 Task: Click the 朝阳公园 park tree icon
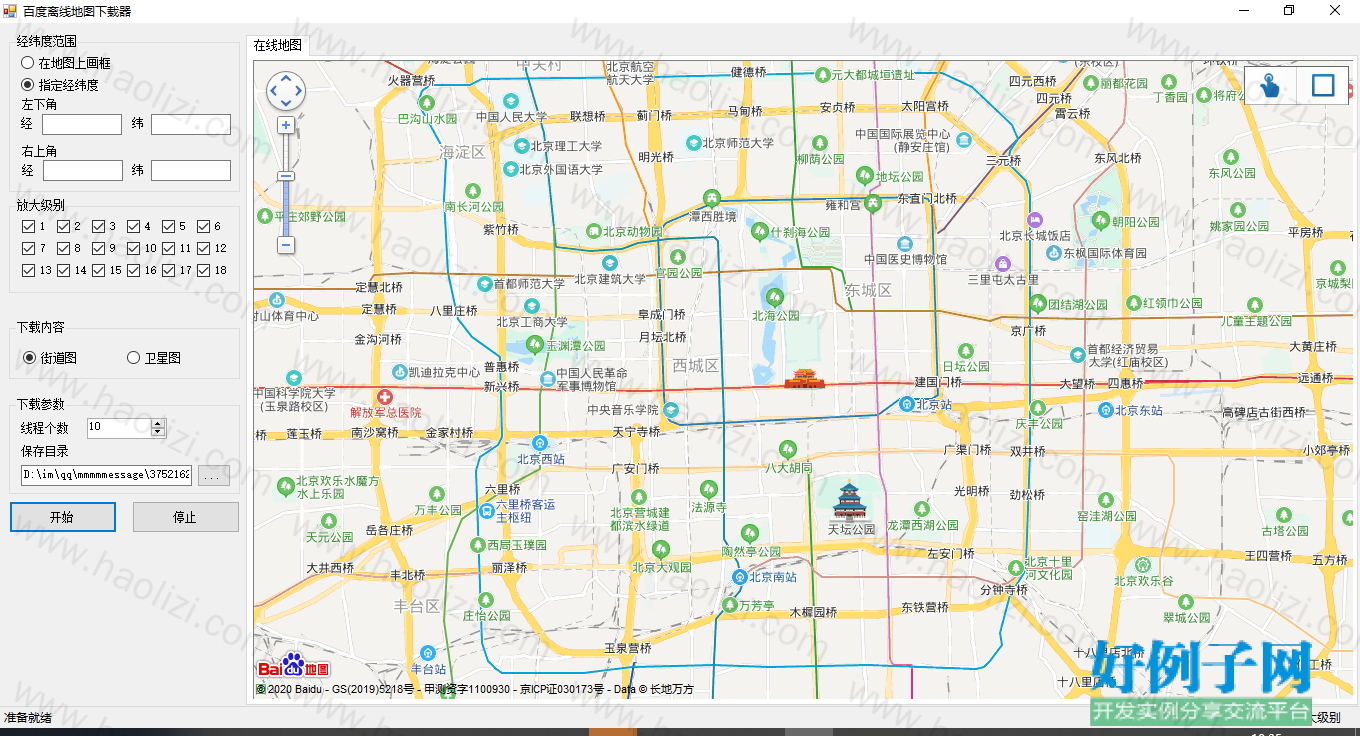coord(1101,221)
